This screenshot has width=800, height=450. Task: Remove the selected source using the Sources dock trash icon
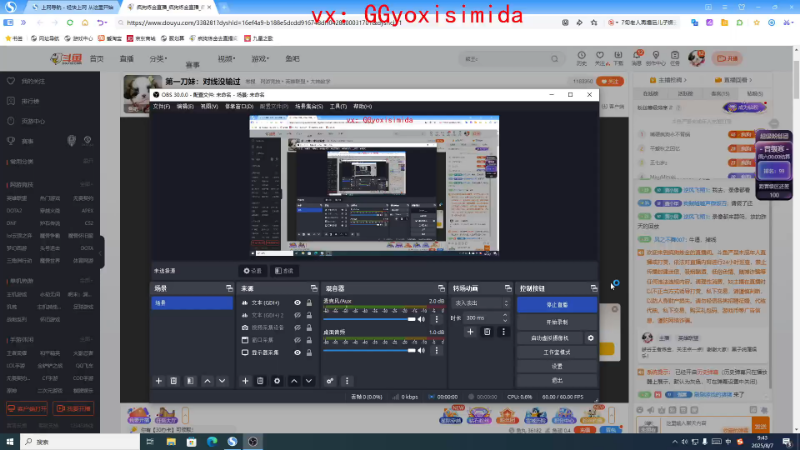click(x=260, y=381)
